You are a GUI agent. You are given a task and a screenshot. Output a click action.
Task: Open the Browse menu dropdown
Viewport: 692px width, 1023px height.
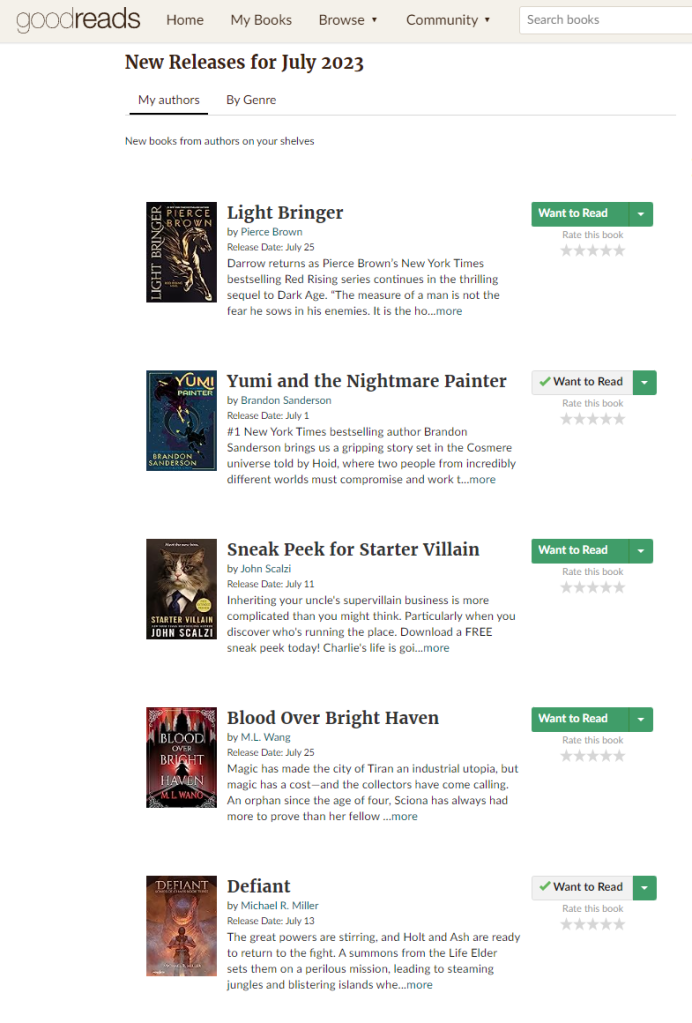348,20
